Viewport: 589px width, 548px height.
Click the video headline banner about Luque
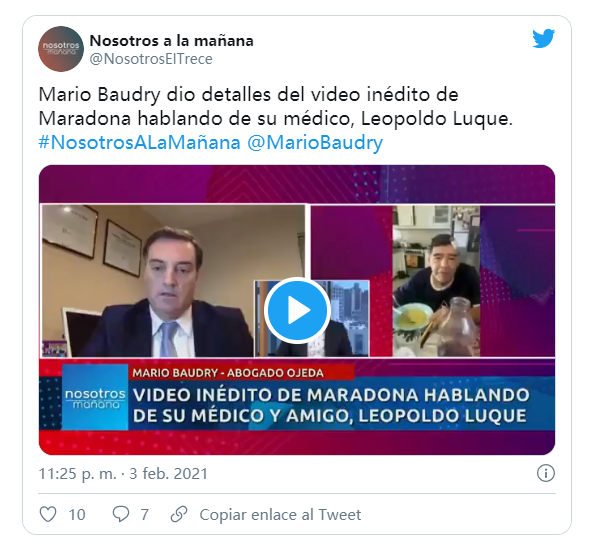click(x=331, y=405)
